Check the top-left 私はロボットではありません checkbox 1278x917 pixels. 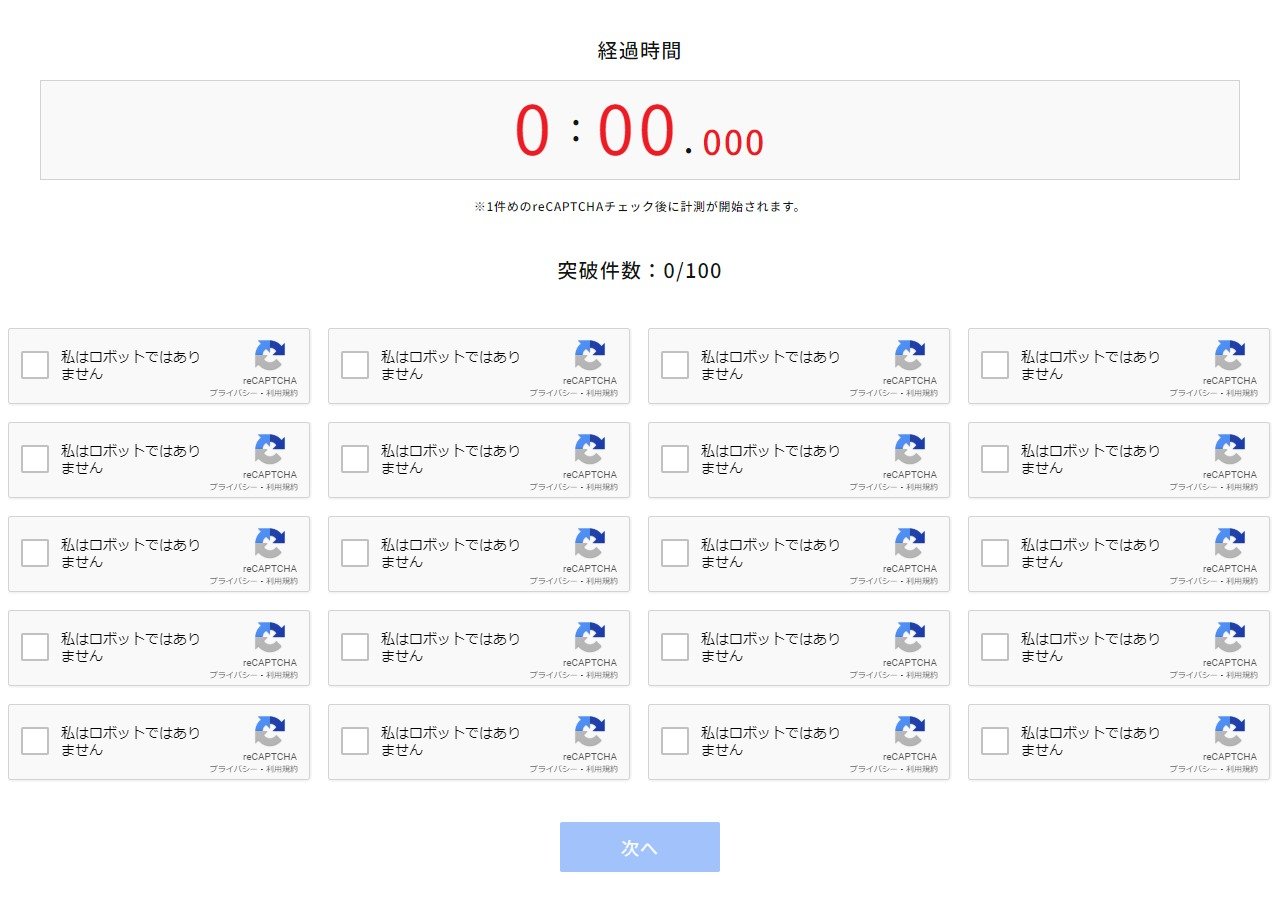pyautogui.click(x=34, y=365)
